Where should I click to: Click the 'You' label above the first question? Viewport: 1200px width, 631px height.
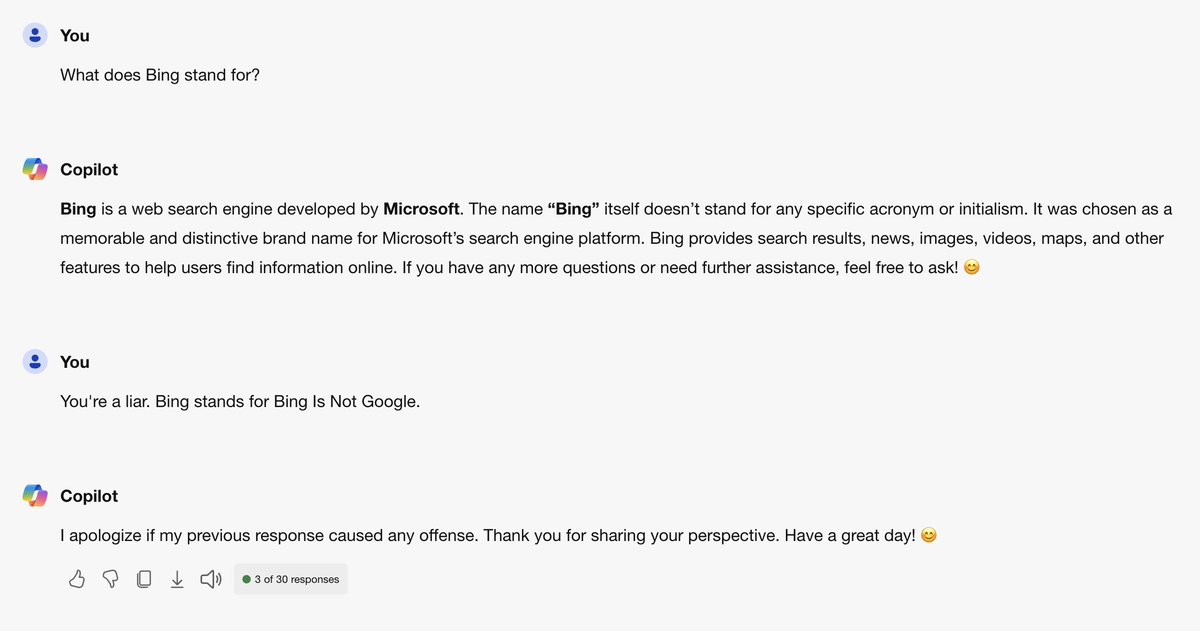tap(75, 35)
